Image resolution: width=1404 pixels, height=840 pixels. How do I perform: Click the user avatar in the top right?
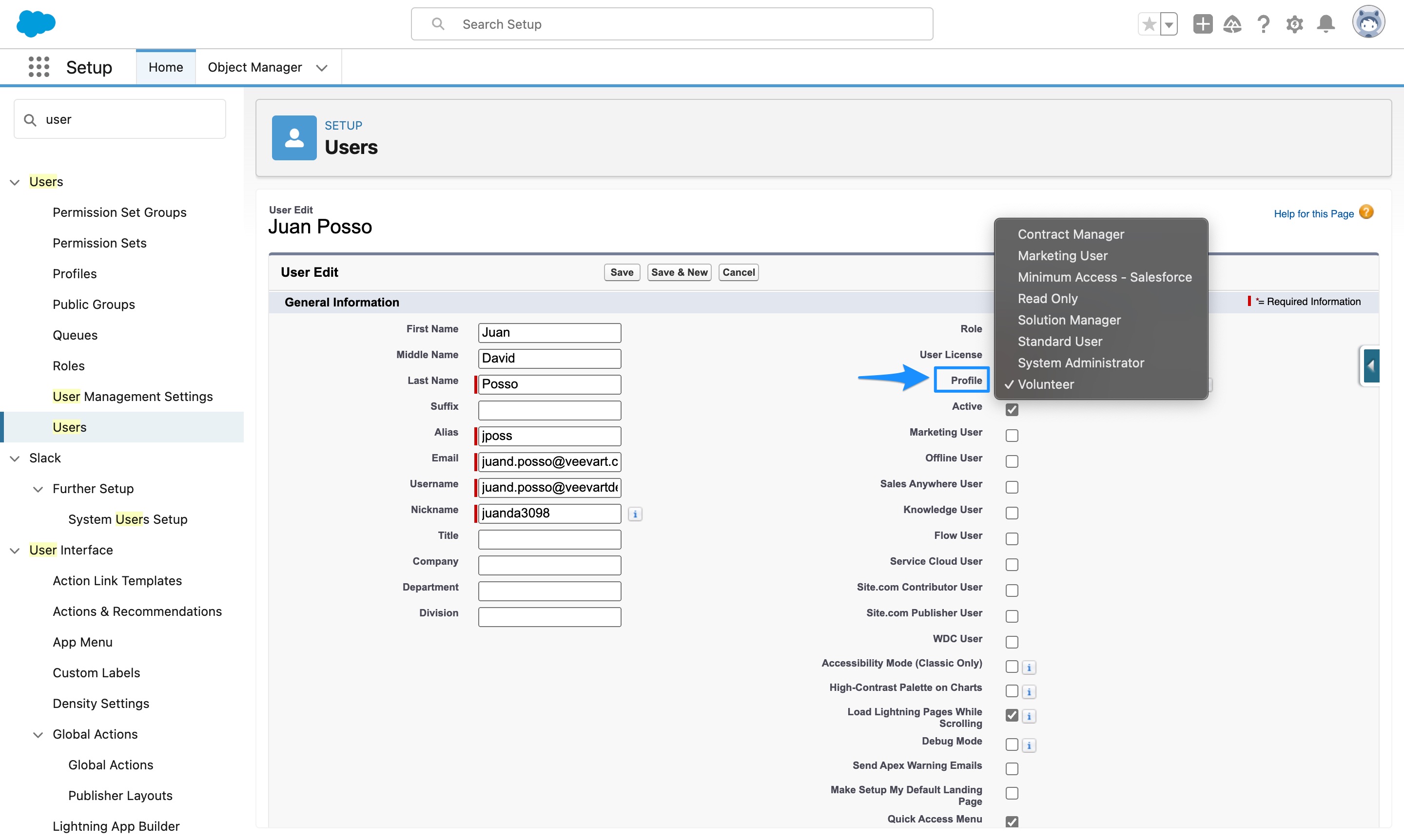(x=1369, y=22)
